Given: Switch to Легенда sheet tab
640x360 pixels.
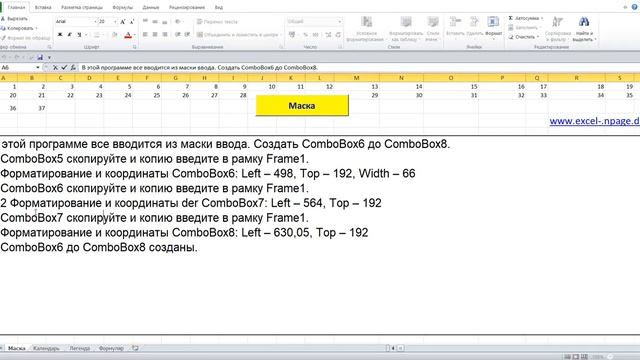Looking at the screenshot, I should tap(80, 348).
